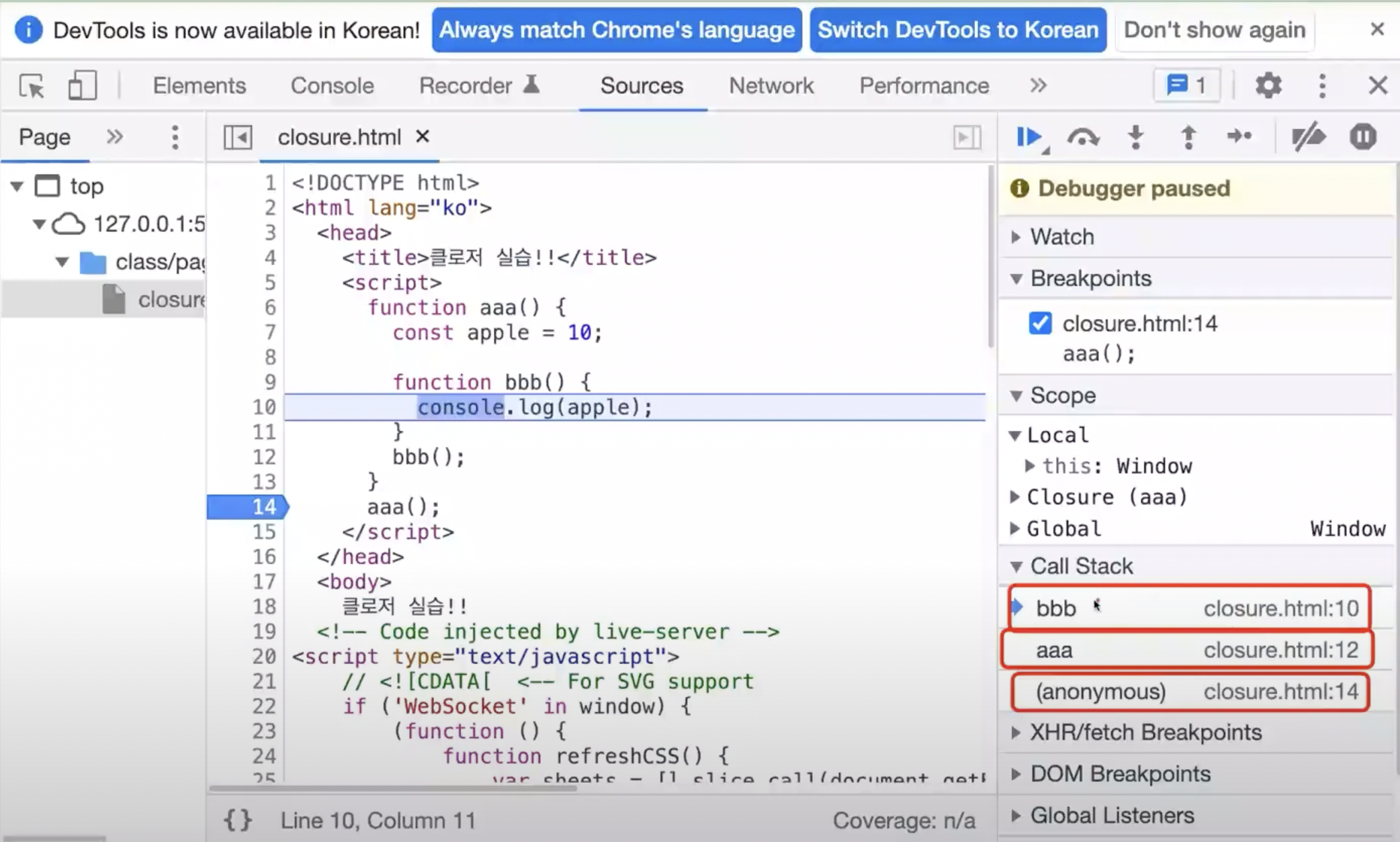Activate the inspect element picker icon
Viewport: 1400px width, 842px height.
[x=32, y=86]
